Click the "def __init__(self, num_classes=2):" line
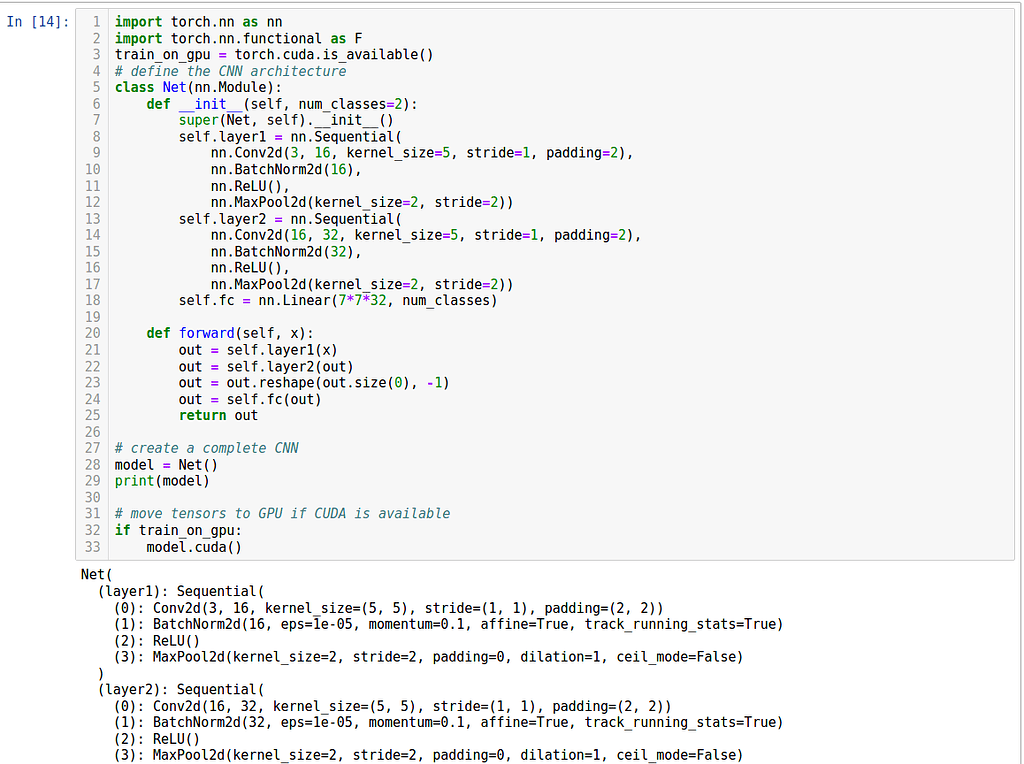This screenshot has height=764, width=1024. tap(282, 104)
